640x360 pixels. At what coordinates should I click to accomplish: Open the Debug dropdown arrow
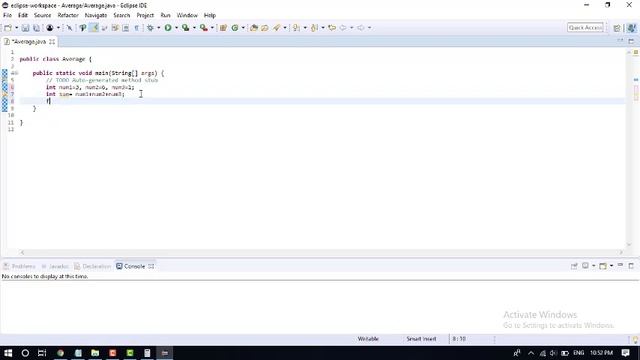tap(159, 28)
